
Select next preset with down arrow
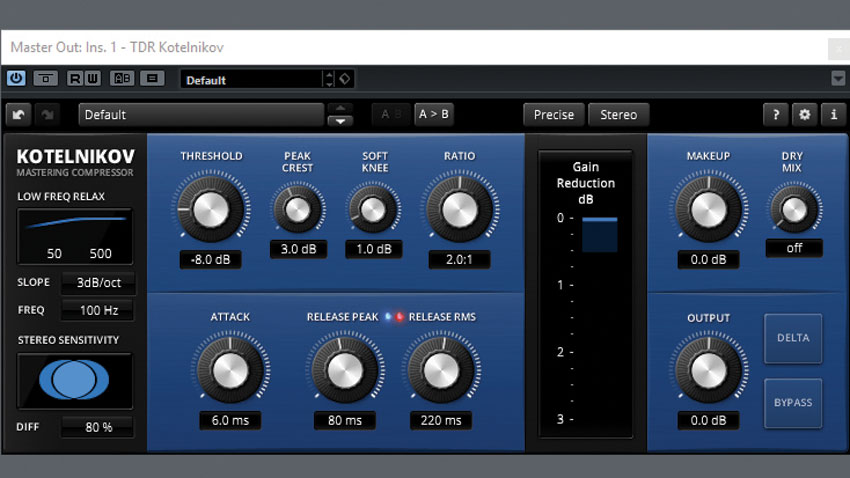340,121
